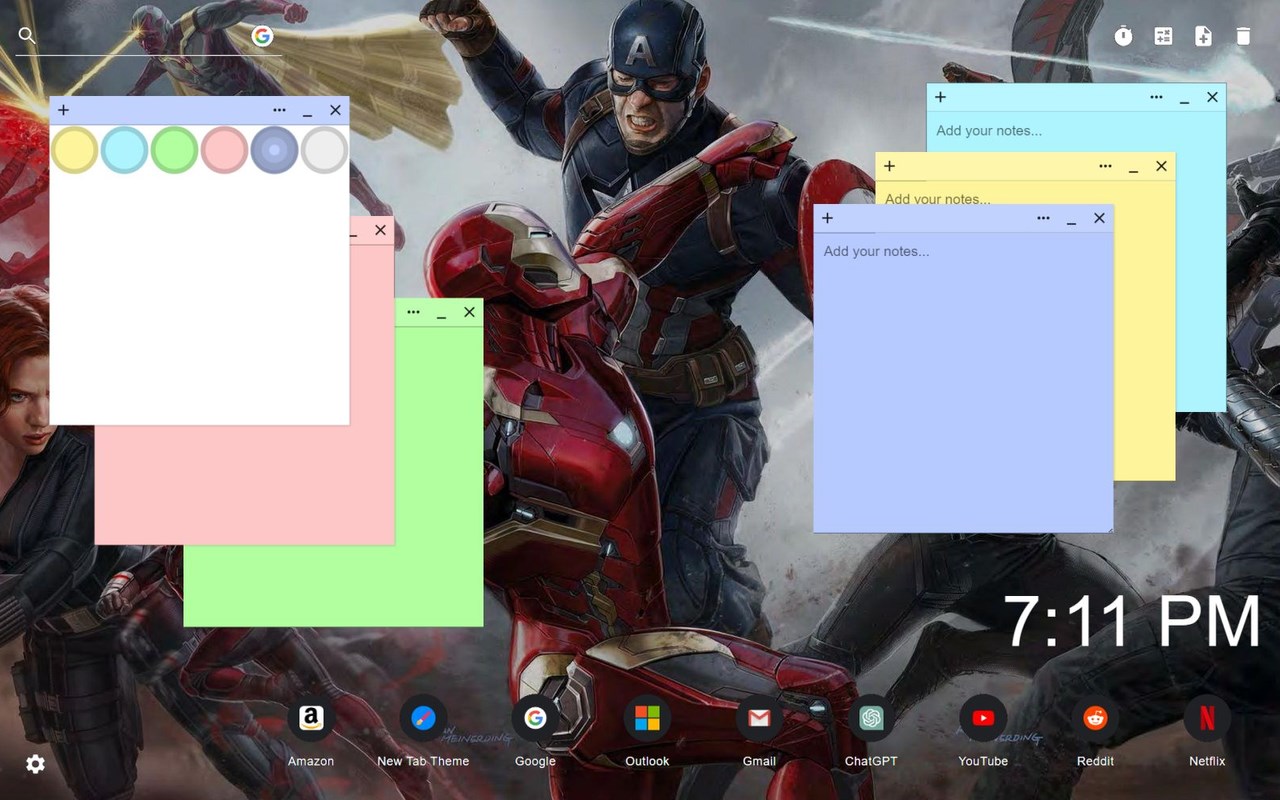Click the lavender-blue note's text area
The image size is (1280, 800).
(963, 382)
